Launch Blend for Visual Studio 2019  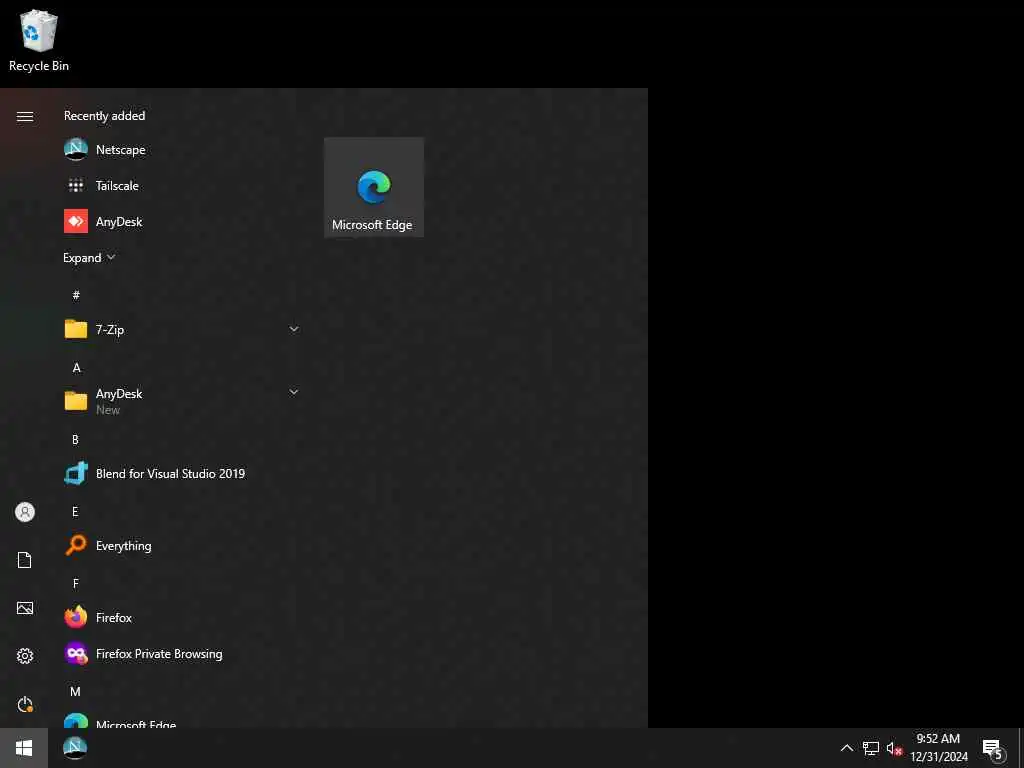click(183, 473)
